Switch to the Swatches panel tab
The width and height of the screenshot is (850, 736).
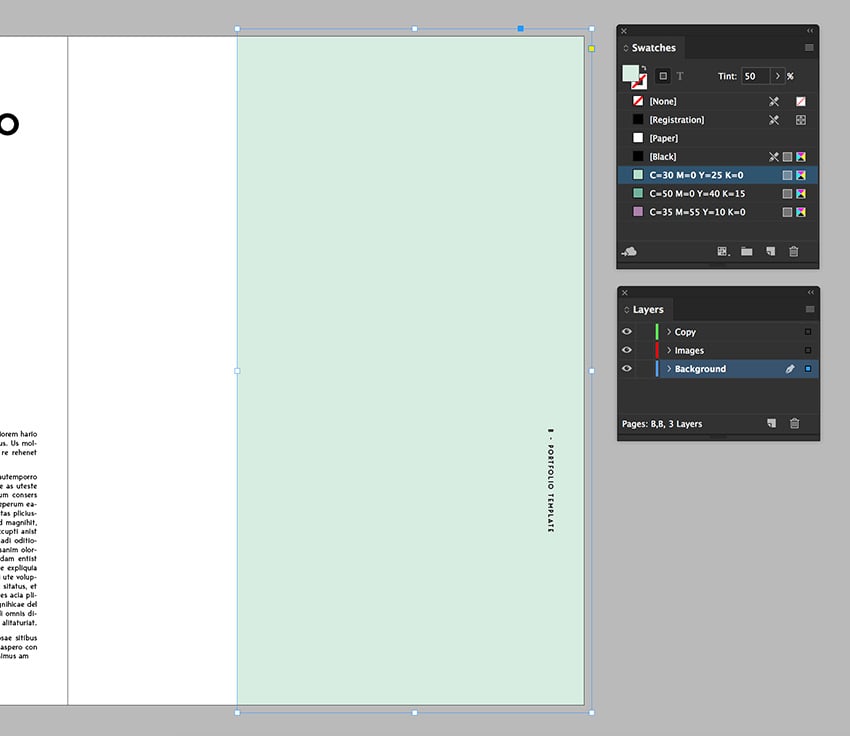click(651, 47)
